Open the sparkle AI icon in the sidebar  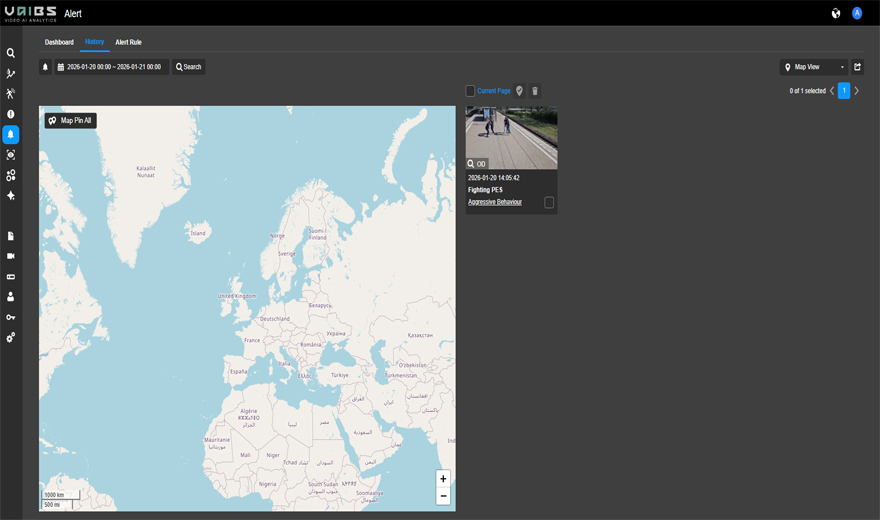(11, 196)
